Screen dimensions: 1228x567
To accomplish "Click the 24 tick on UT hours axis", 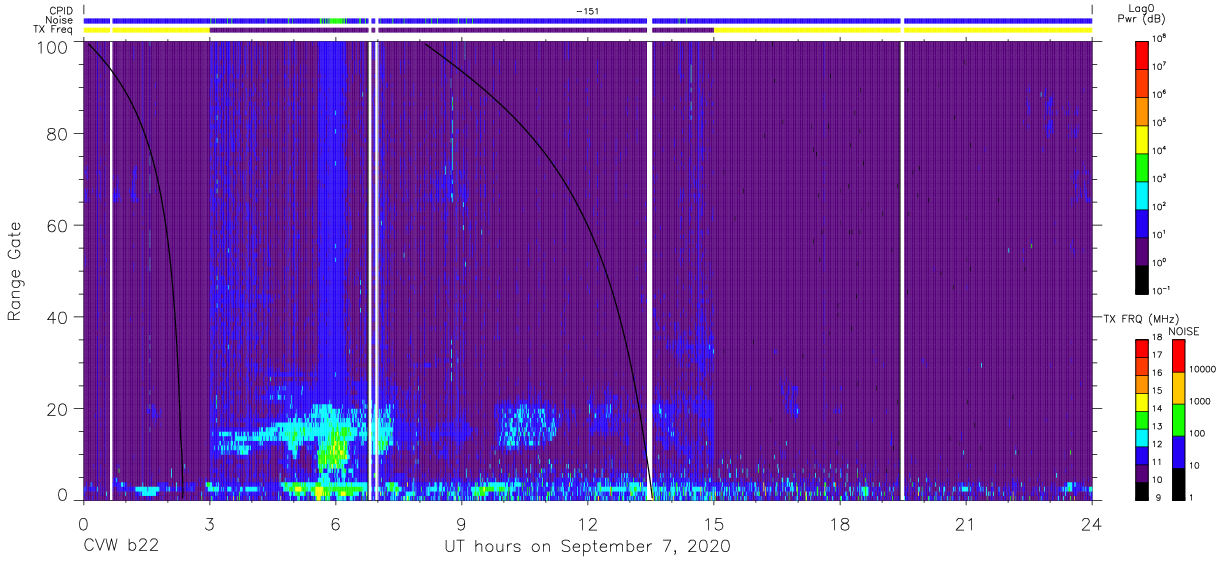I will click(1092, 523).
